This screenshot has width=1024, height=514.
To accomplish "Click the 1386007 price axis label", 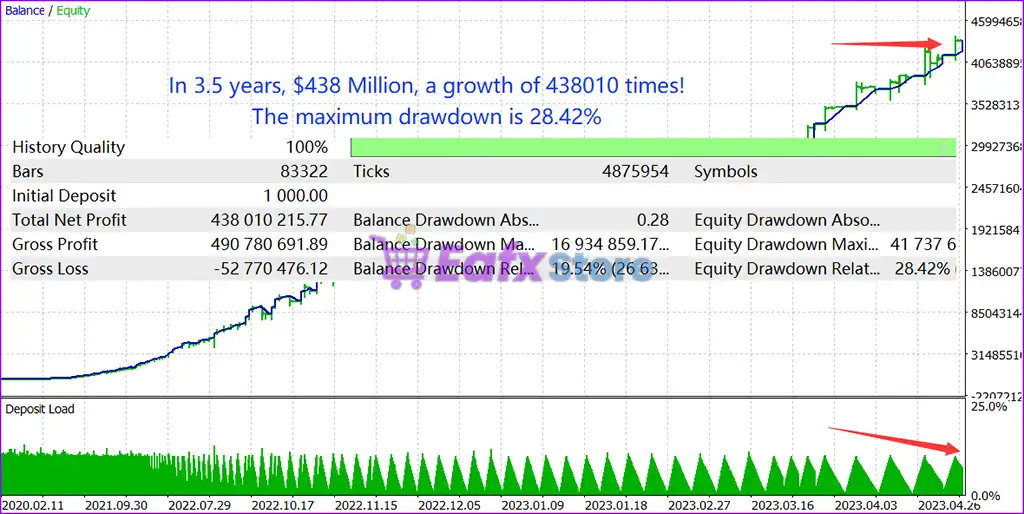I will (x=997, y=272).
